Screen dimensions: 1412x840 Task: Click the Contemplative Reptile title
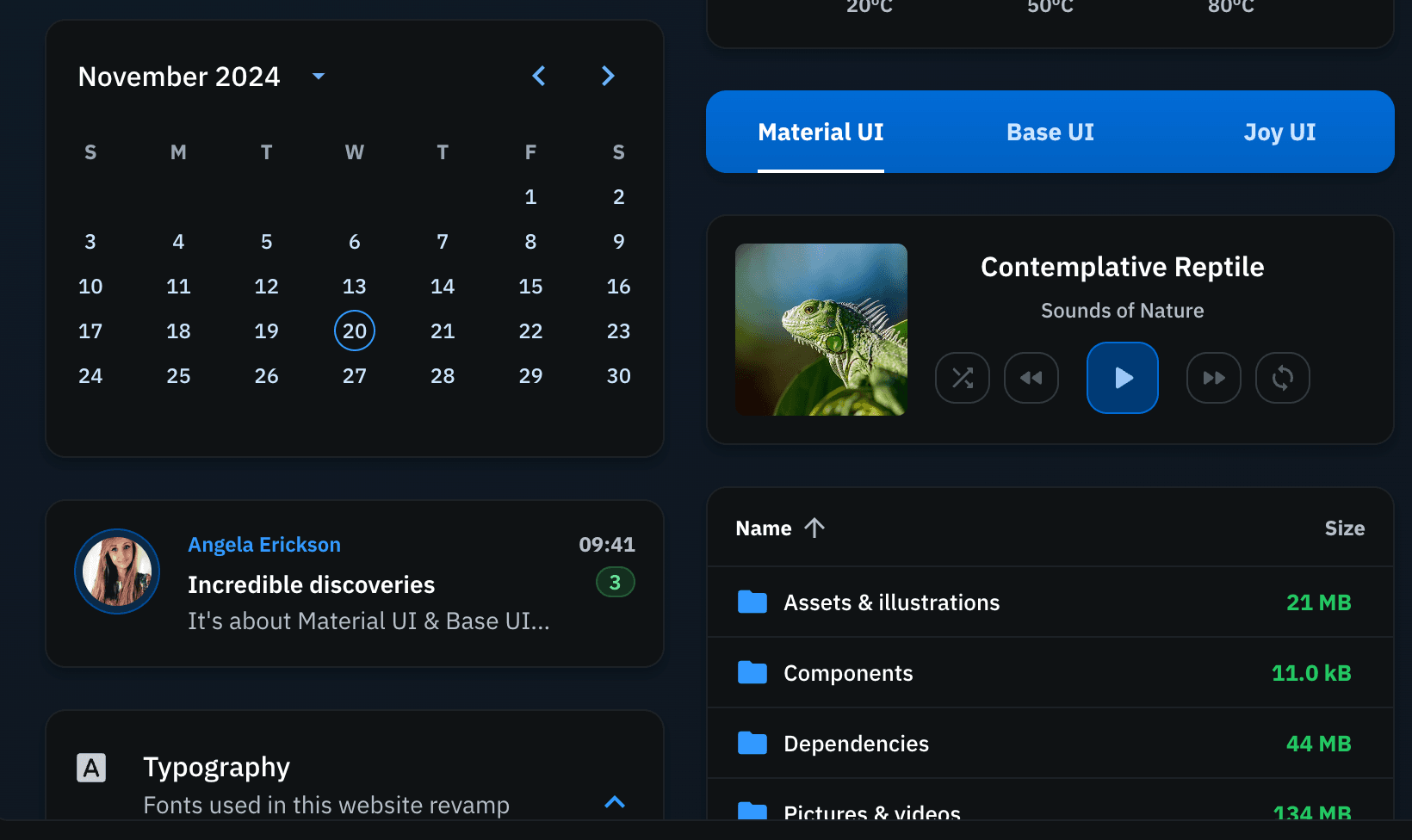coord(1123,267)
